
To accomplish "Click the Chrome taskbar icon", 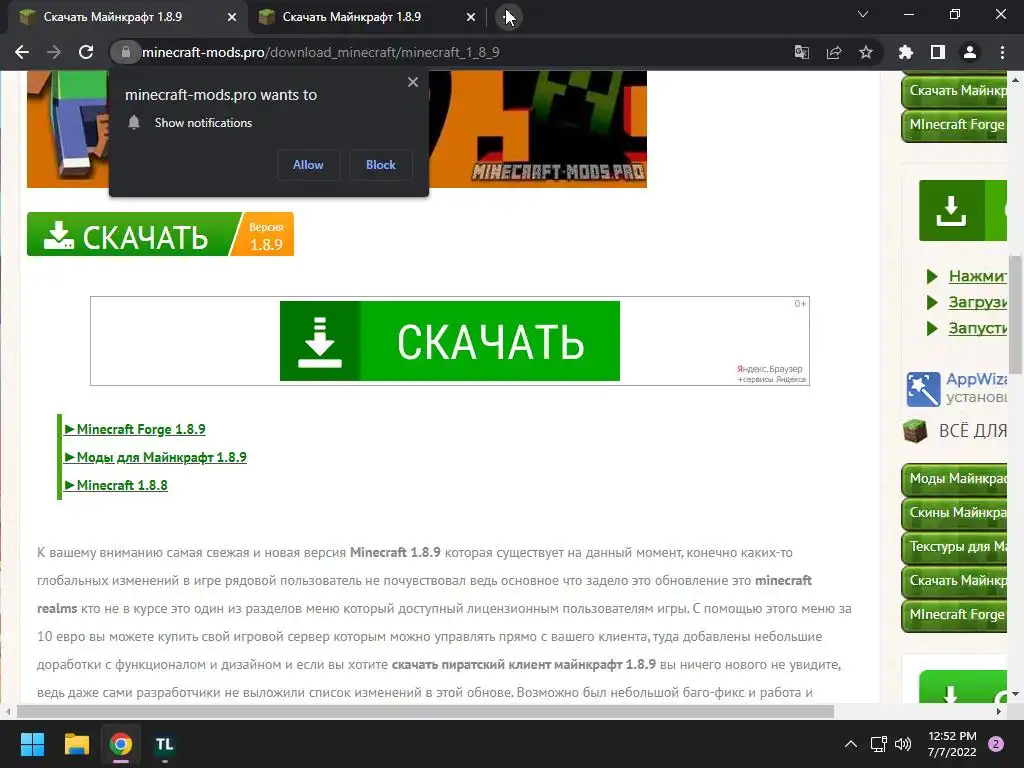I will coord(121,744).
